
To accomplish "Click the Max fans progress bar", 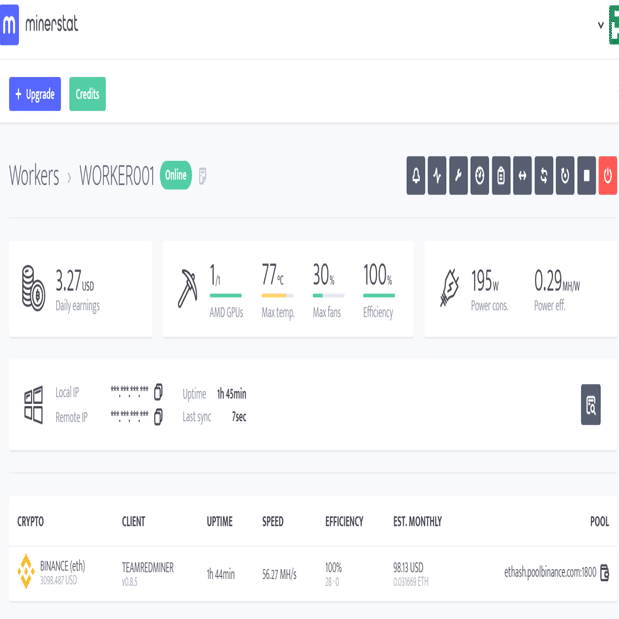I will pyautogui.click(x=328, y=295).
